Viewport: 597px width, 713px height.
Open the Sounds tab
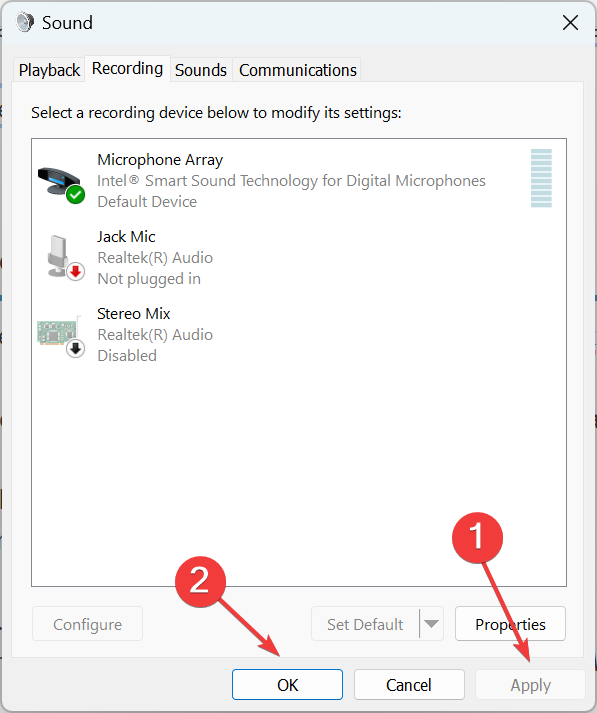pos(201,70)
